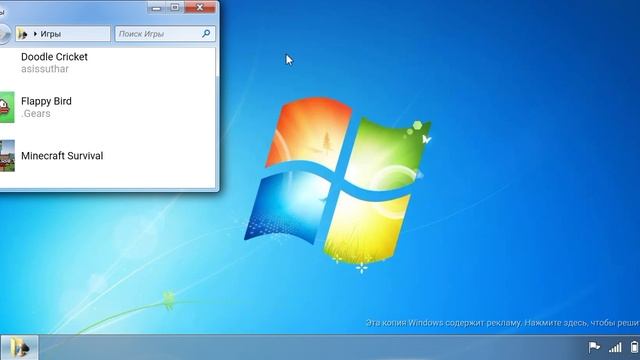Select the Minecraft Survival title

point(62,156)
